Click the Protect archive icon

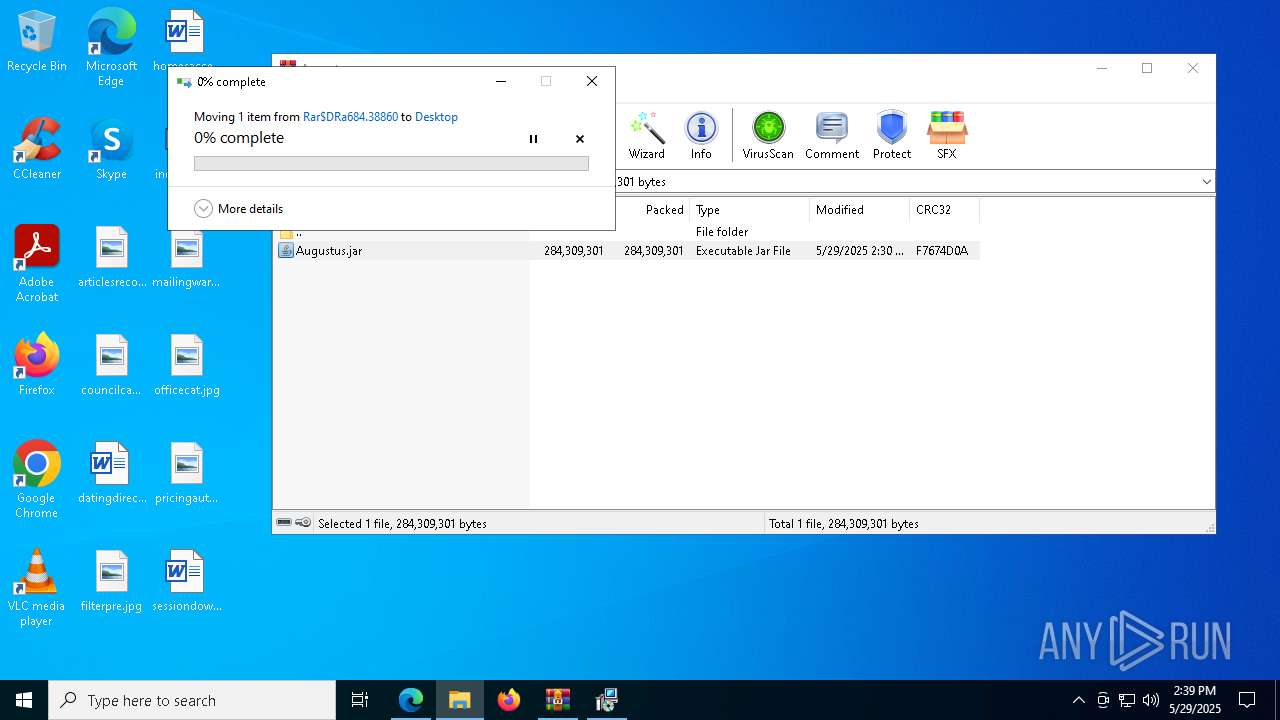pyautogui.click(x=892, y=136)
